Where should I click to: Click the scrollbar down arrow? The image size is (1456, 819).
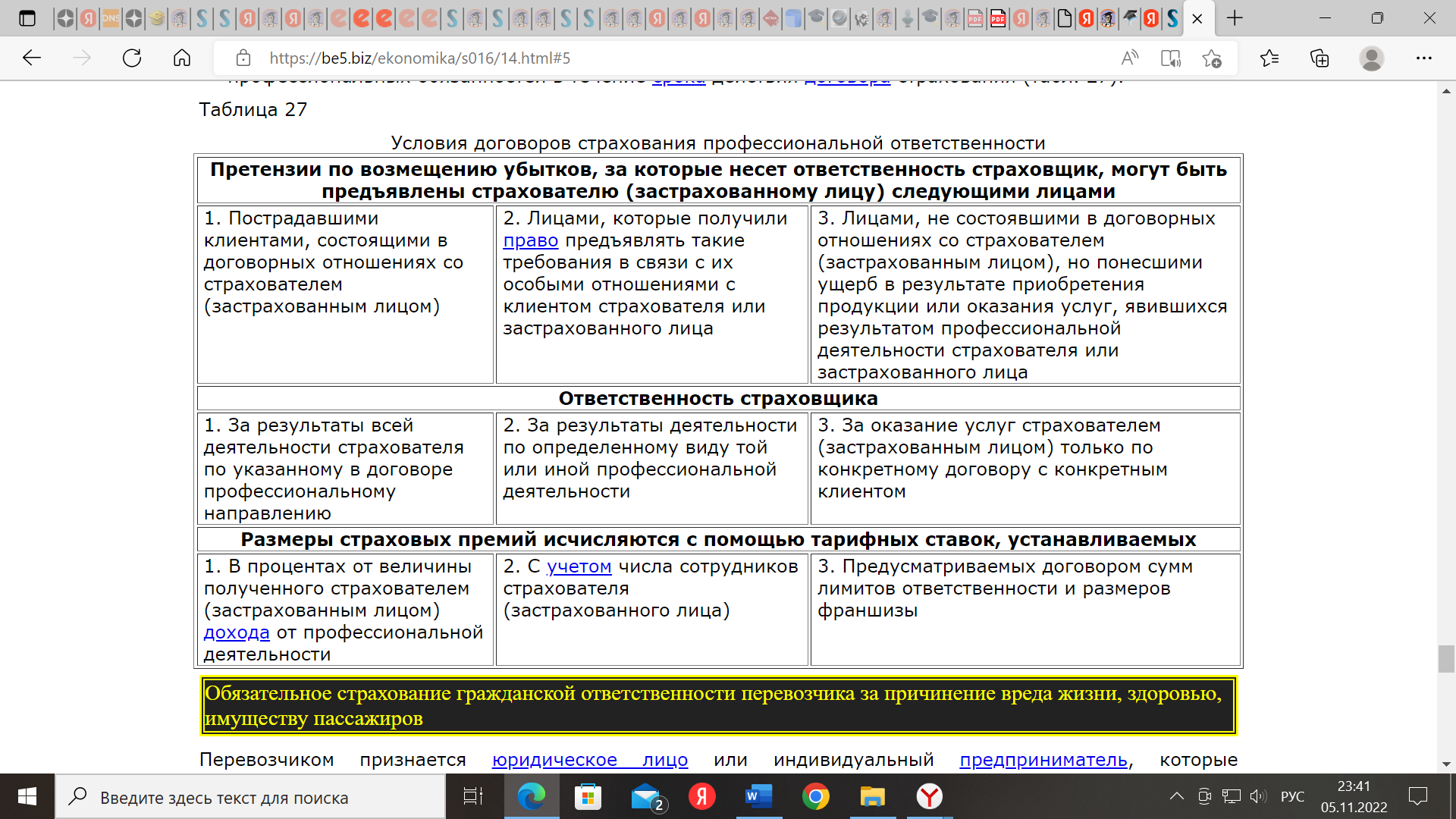1446,764
